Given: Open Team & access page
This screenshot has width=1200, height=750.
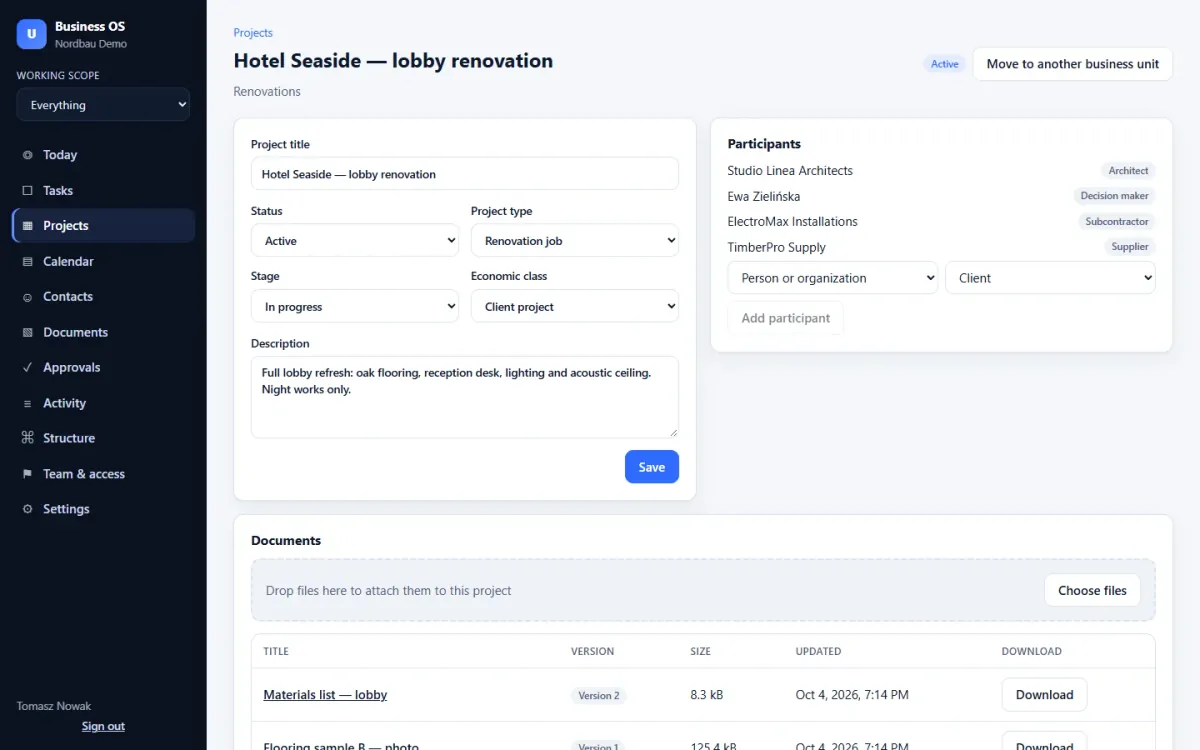Looking at the screenshot, I should tap(103, 474).
